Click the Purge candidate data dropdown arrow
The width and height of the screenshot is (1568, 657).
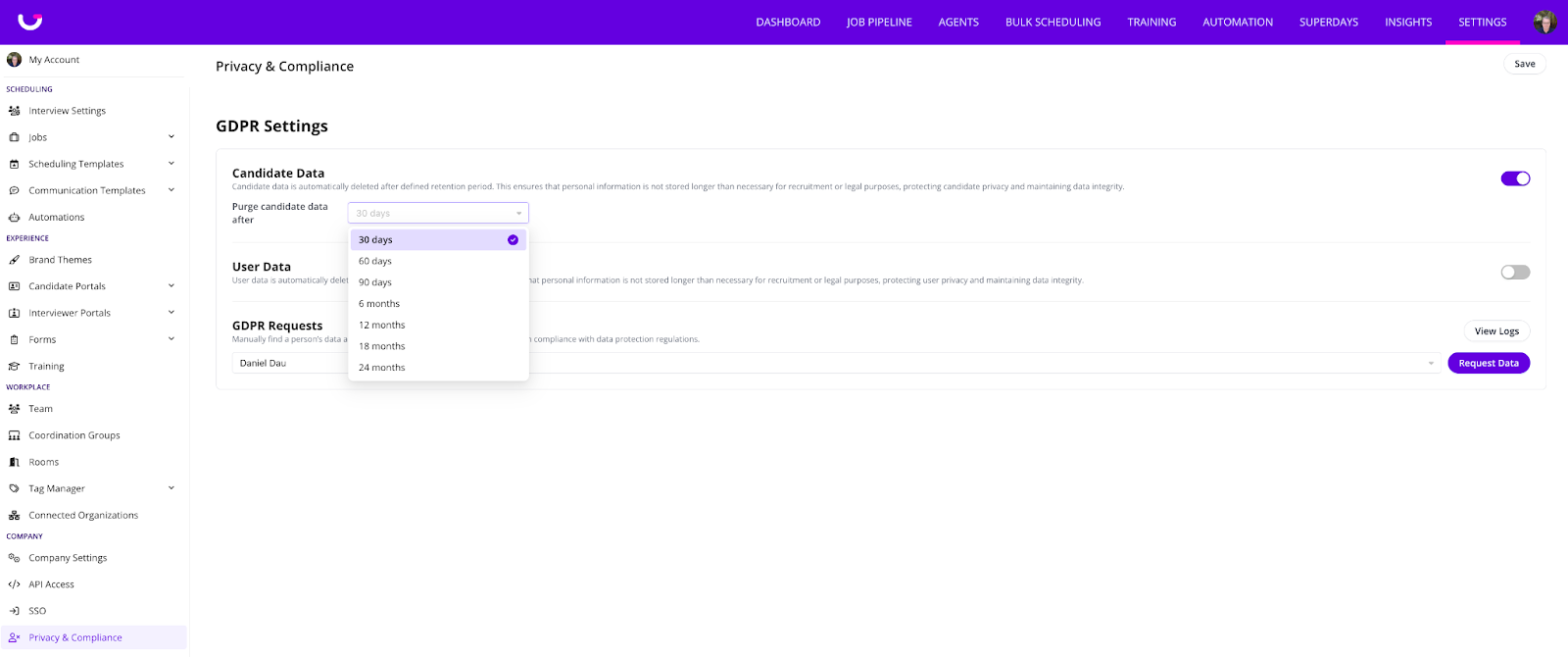(518, 213)
